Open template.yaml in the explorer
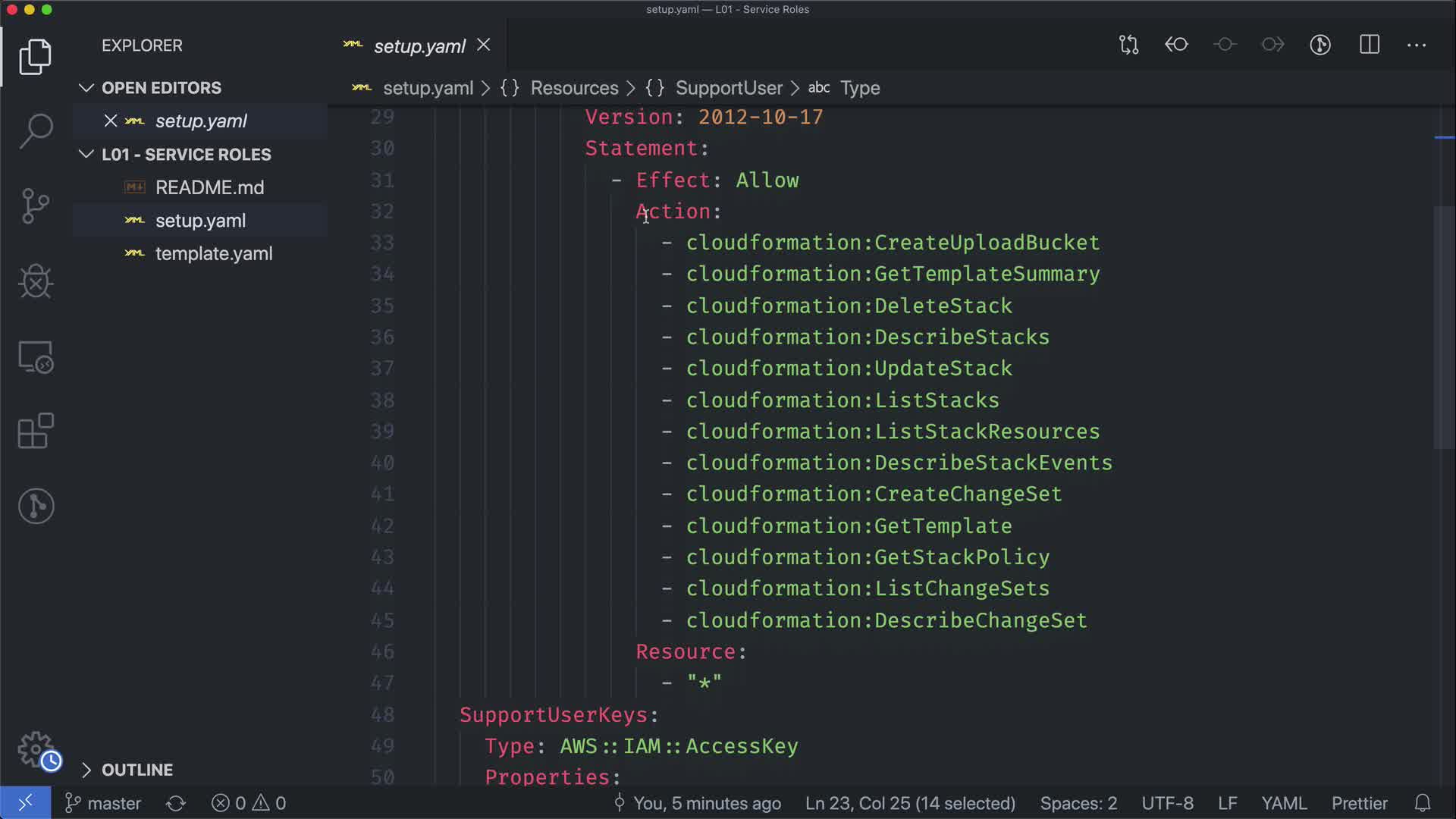 point(213,254)
